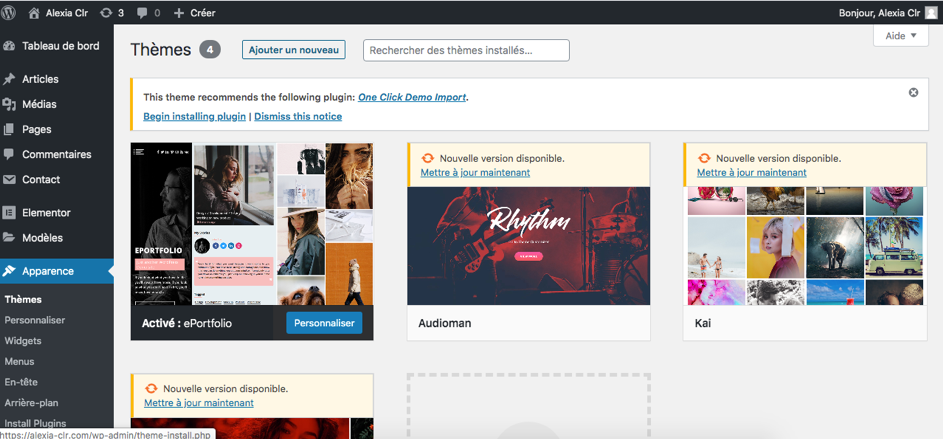
Task: Open user avatar in admin bar
Action: (x=931, y=13)
